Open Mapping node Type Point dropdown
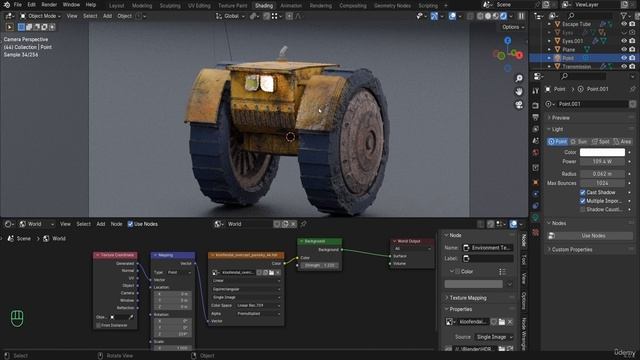Screen dimensions: 640x360 click(x=179, y=272)
